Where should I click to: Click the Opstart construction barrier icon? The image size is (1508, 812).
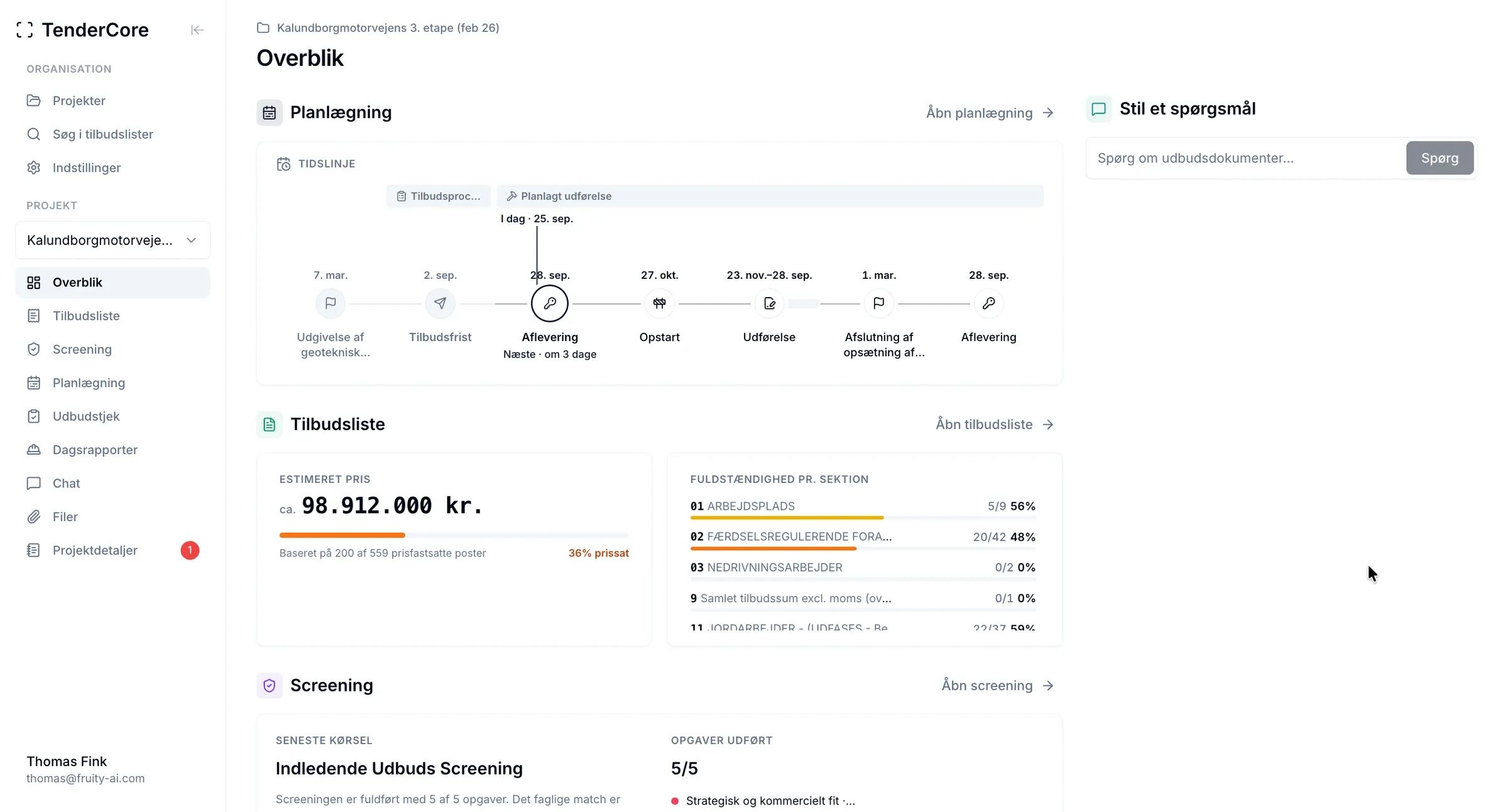point(659,303)
